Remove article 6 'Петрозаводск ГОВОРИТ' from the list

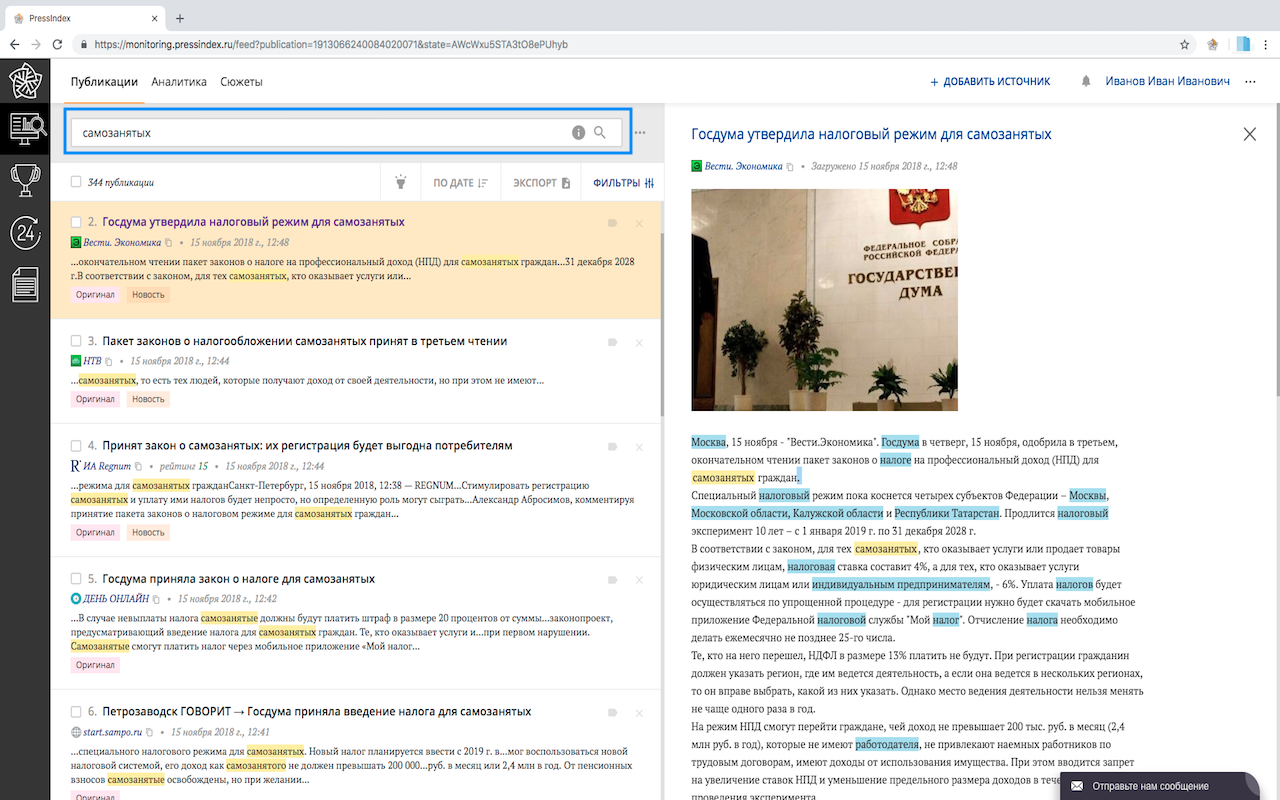point(639,712)
